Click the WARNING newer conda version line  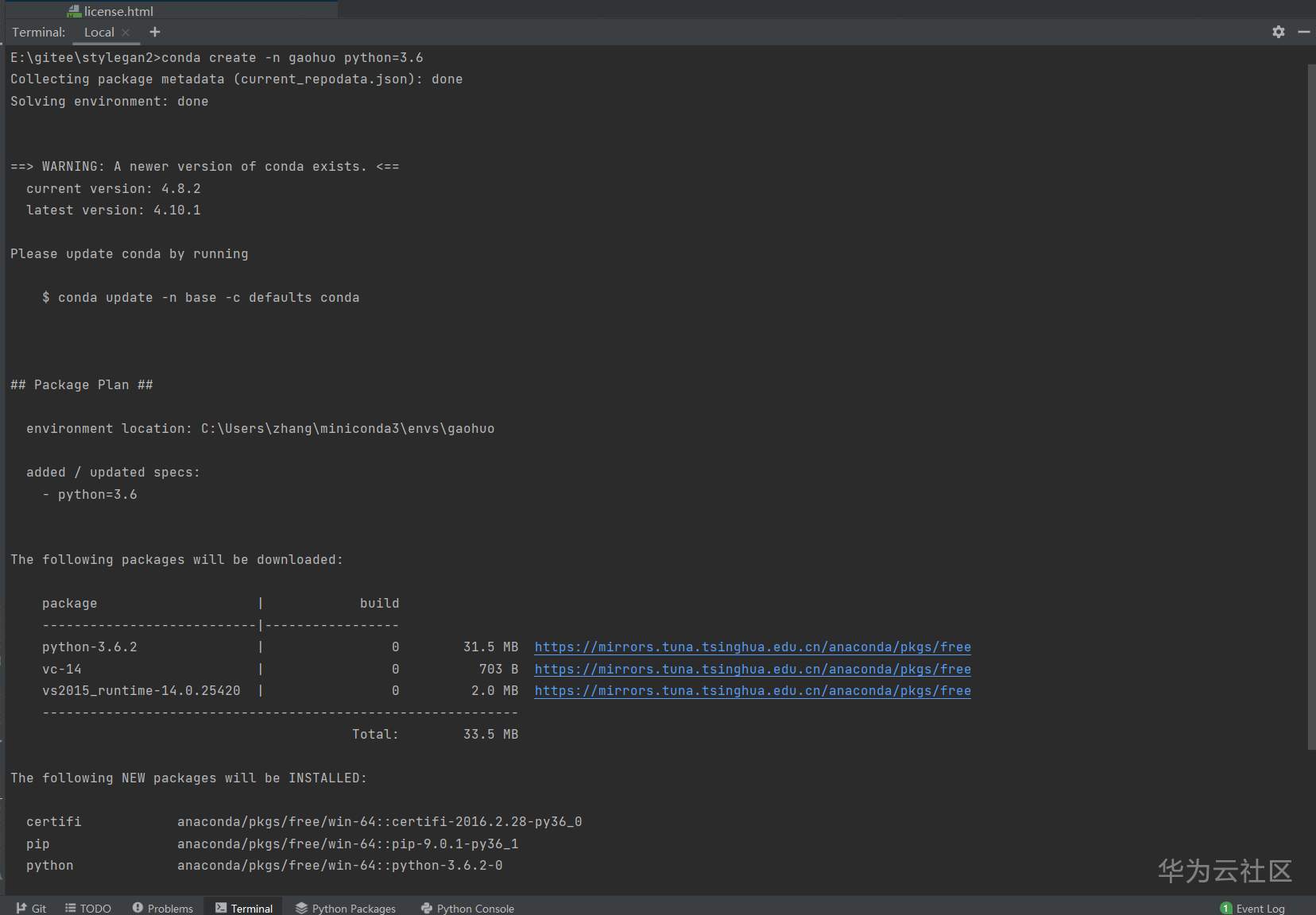pyautogui.click(x=205, y=167)
